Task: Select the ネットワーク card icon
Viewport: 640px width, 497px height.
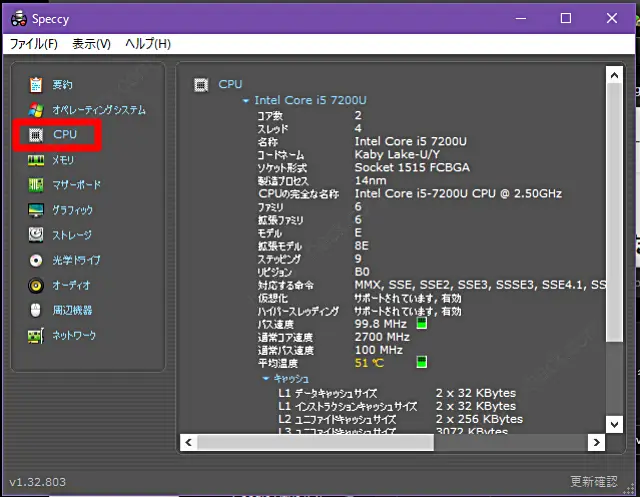Action: click(36, 336)
